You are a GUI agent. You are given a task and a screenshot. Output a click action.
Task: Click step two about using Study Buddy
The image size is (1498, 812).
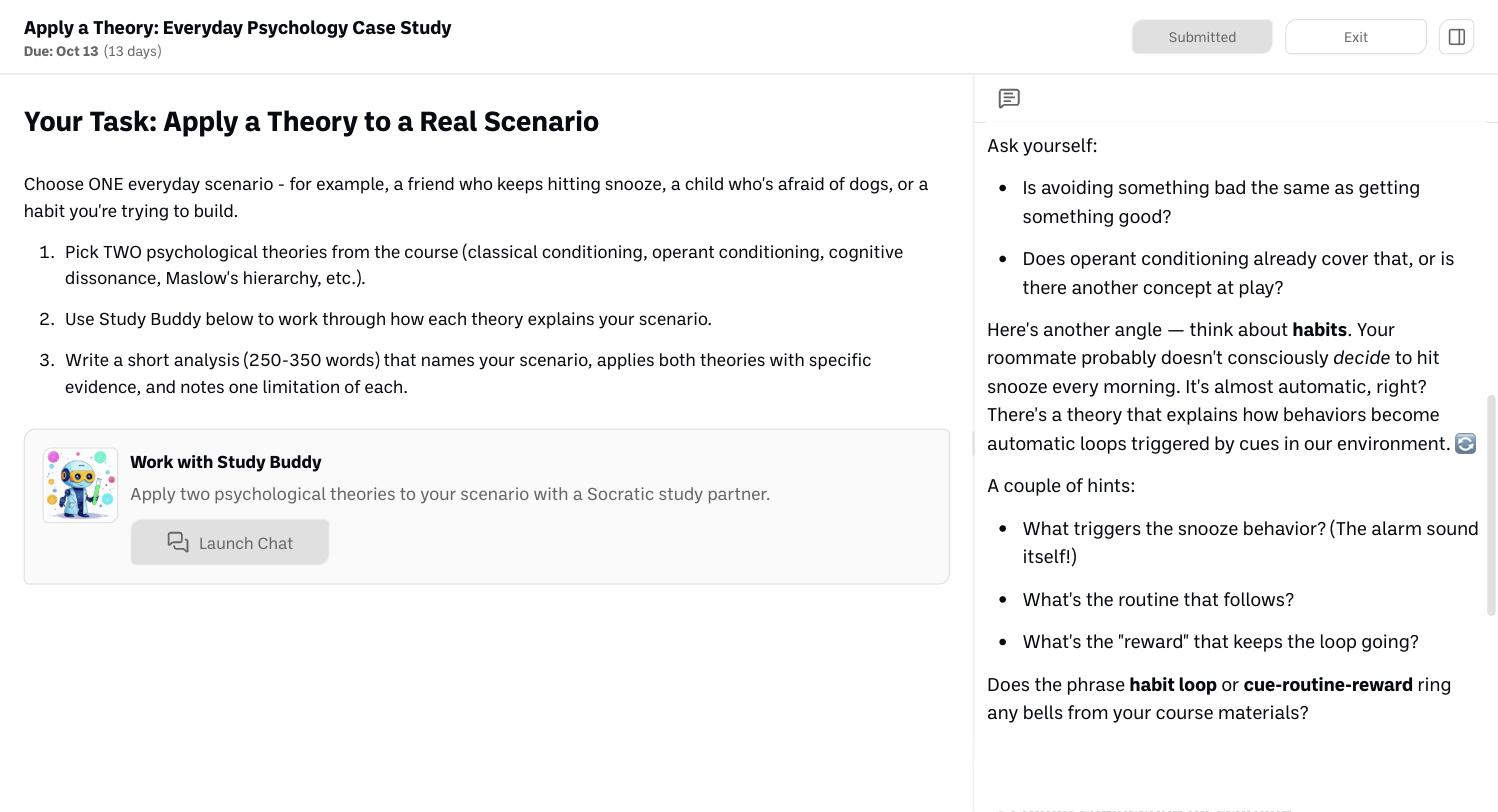click(388, 319)
